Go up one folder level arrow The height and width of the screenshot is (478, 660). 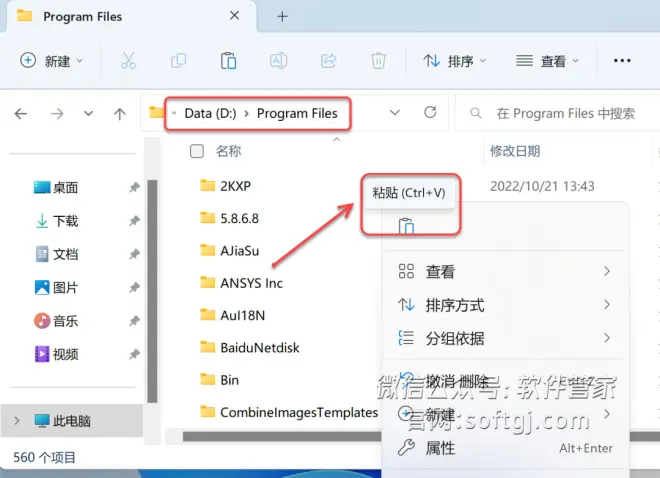tap(120, 114)
